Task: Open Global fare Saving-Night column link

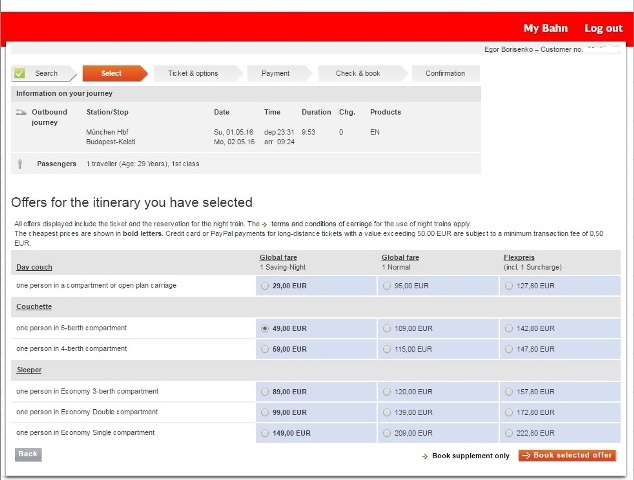Action: [x=278, y=258]
